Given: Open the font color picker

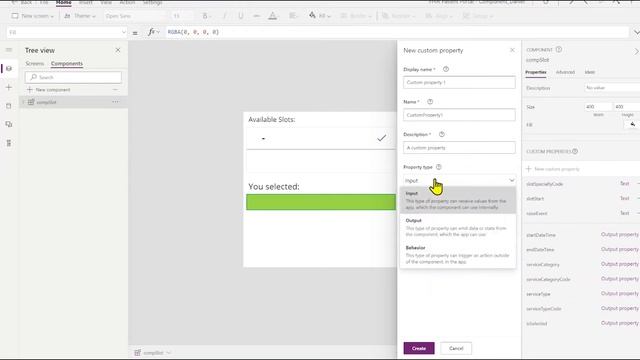Looking at the screenshot, I should tap(272, 16).
